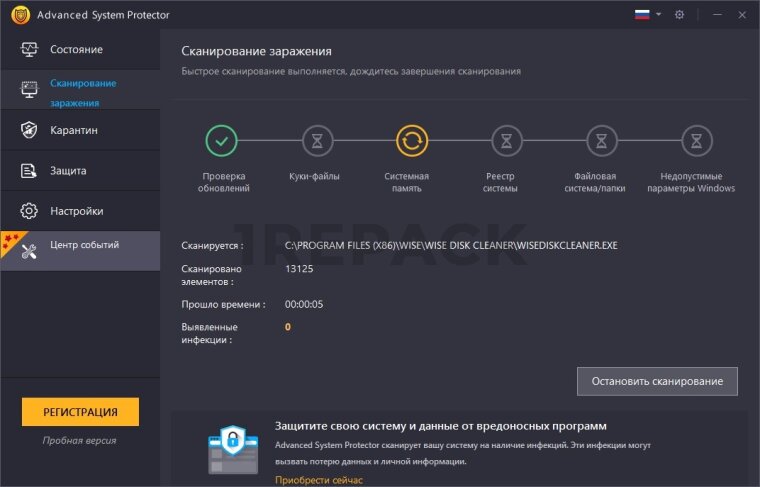Screen dimensions: 760x487
Task: Select Сканирование заражения in sidebar
Action: tap(82, 92)
